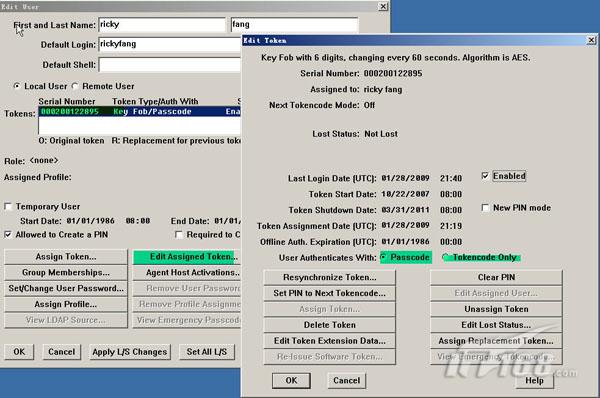Cancel the Edit Token dialog
600x398 pixels.
pos(346,380)
